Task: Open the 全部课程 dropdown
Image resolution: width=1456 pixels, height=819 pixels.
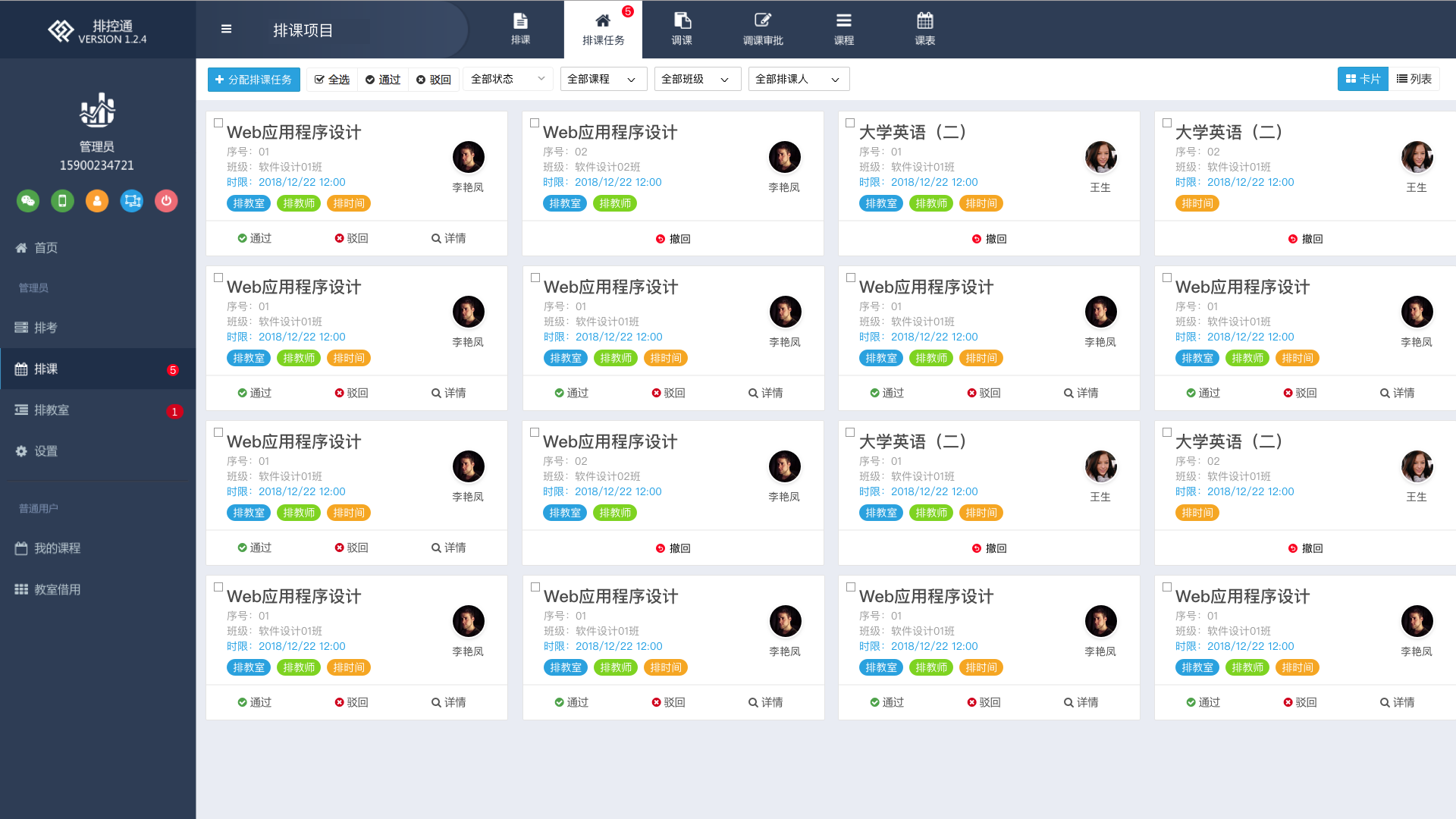Action: (x=604, y=79)
